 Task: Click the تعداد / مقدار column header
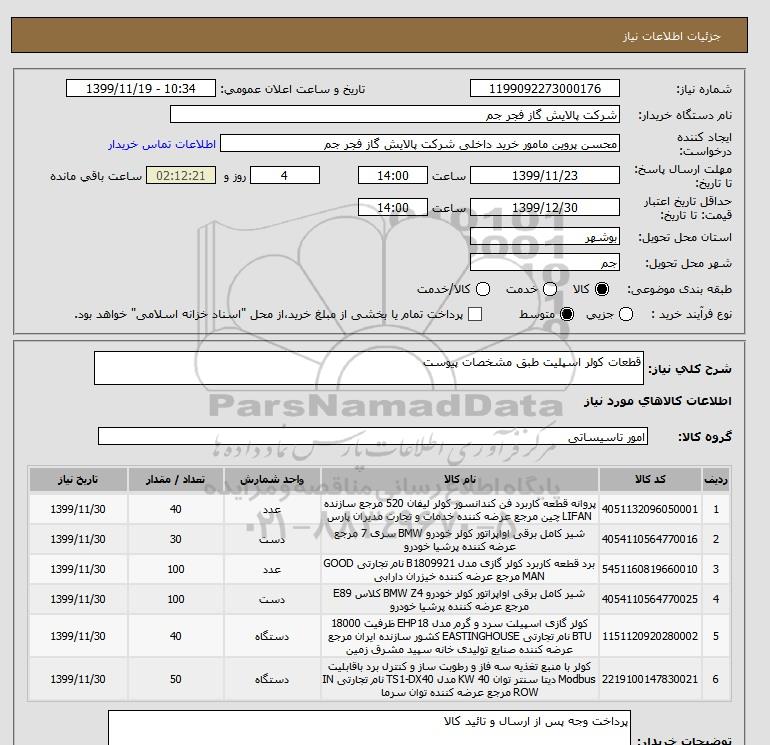176,479
